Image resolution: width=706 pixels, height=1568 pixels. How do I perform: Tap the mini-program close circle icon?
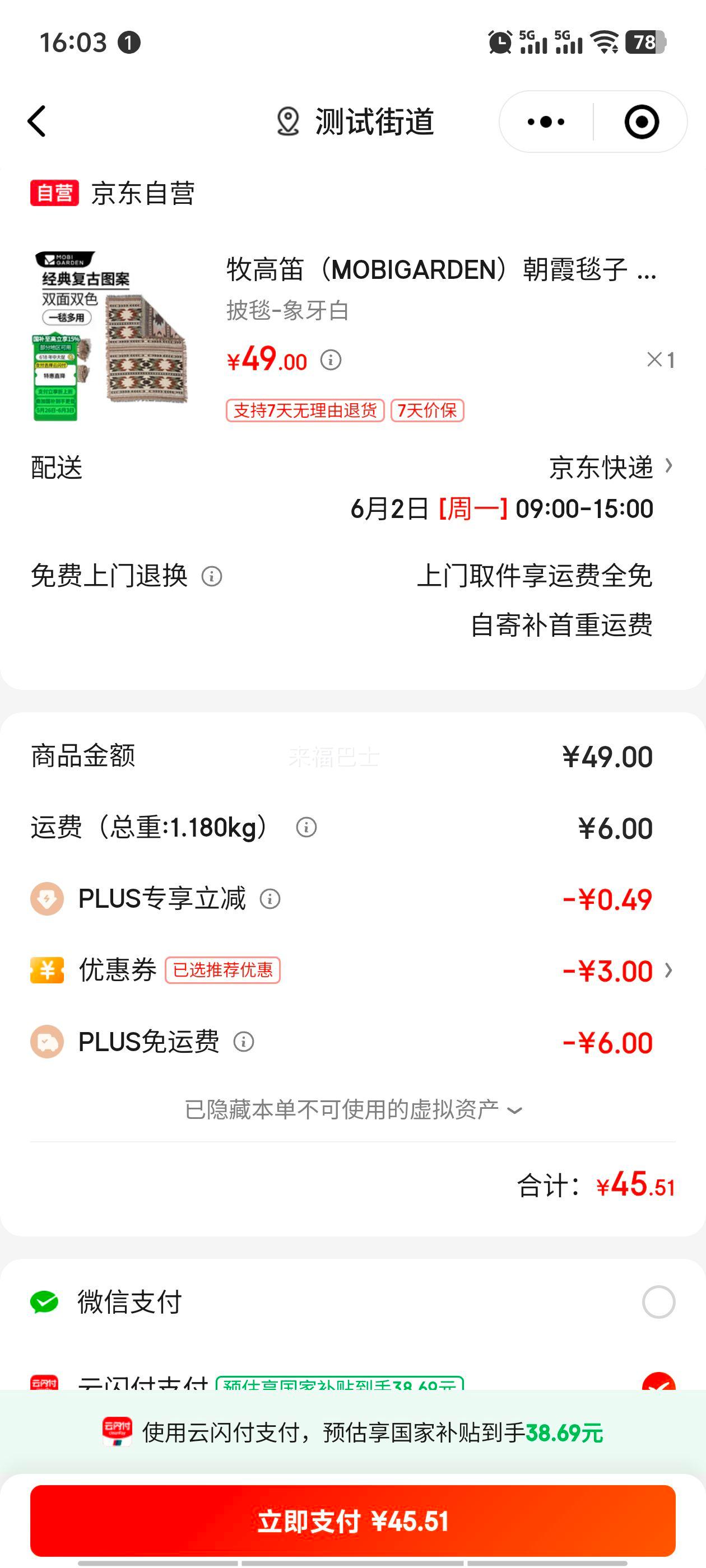pos(642,122)
